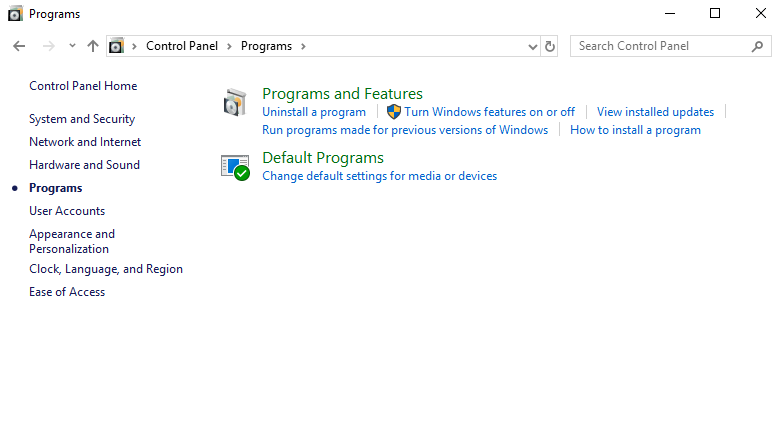Open the Recent locations dropdown
The height and width of the screenshot is (448, 779).
(x=72, y=46)
